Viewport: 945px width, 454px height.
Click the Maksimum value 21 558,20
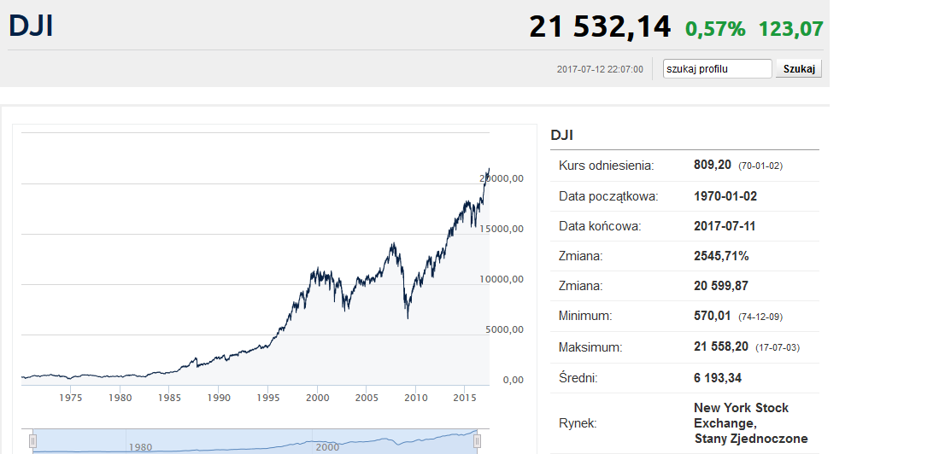point(721,347)
